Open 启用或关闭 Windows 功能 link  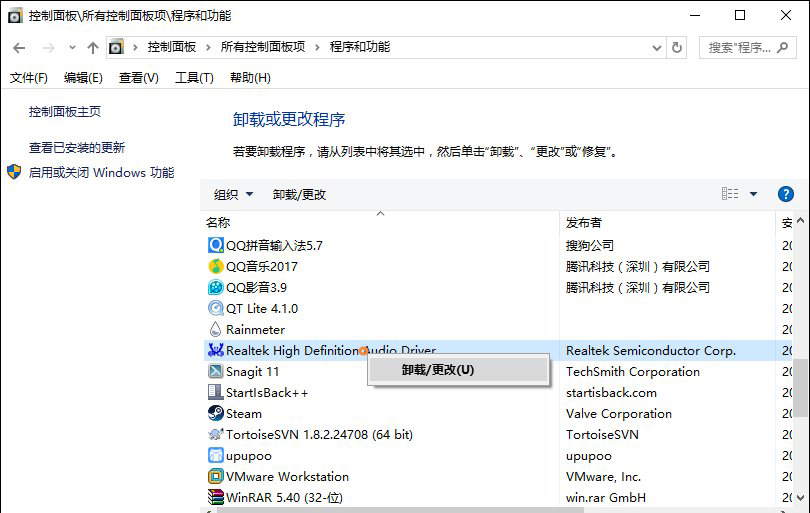pos(101,173)
